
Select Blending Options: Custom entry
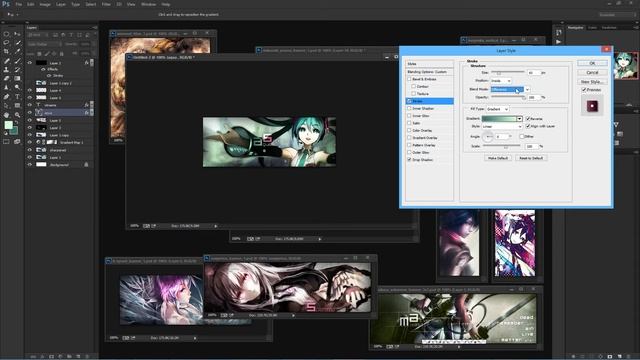pos(429,72)
